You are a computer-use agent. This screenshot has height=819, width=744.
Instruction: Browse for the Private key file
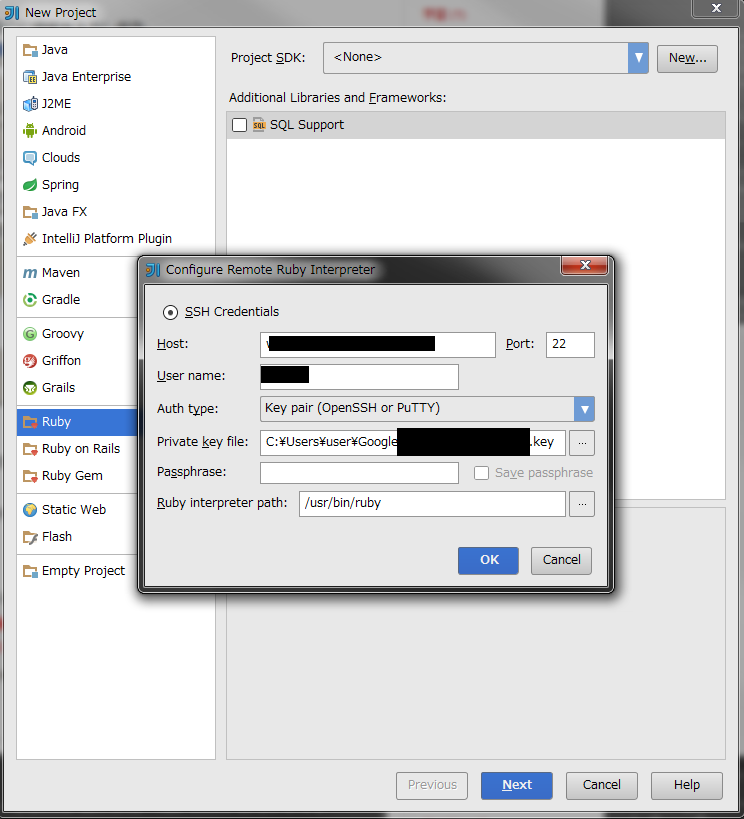582,443
